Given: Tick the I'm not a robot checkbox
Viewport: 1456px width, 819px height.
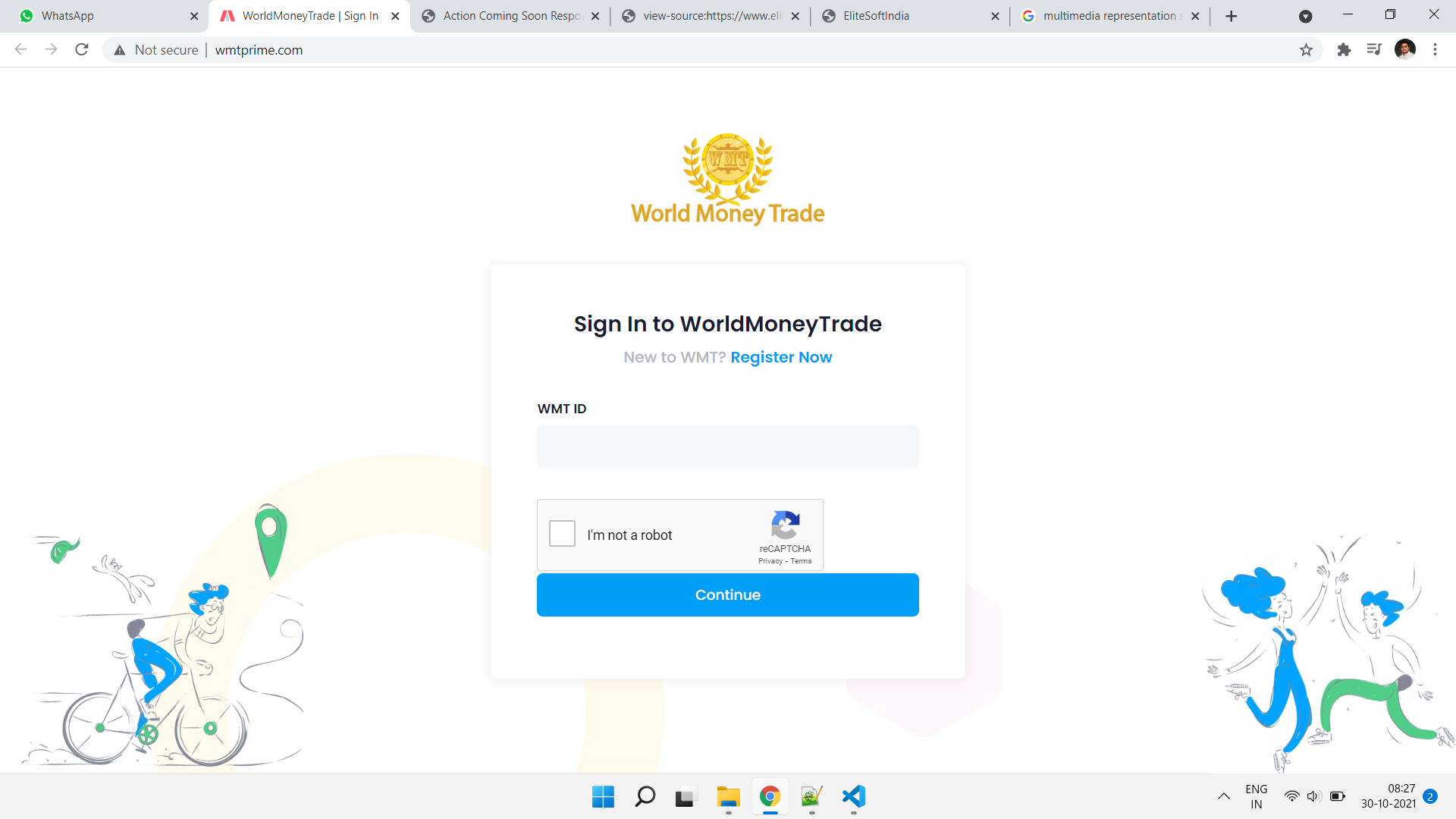Looking at the screenshot, I should (x=562, y=534).
